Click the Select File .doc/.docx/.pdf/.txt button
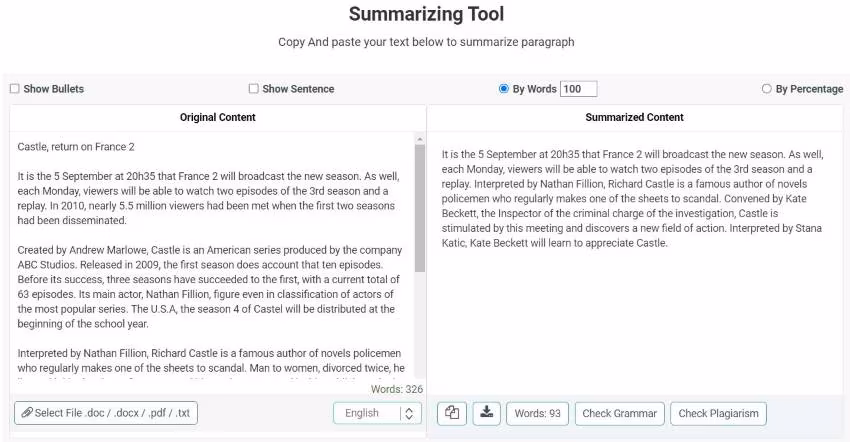This screenshot has width=850, height=442. (x=106, y=413)
